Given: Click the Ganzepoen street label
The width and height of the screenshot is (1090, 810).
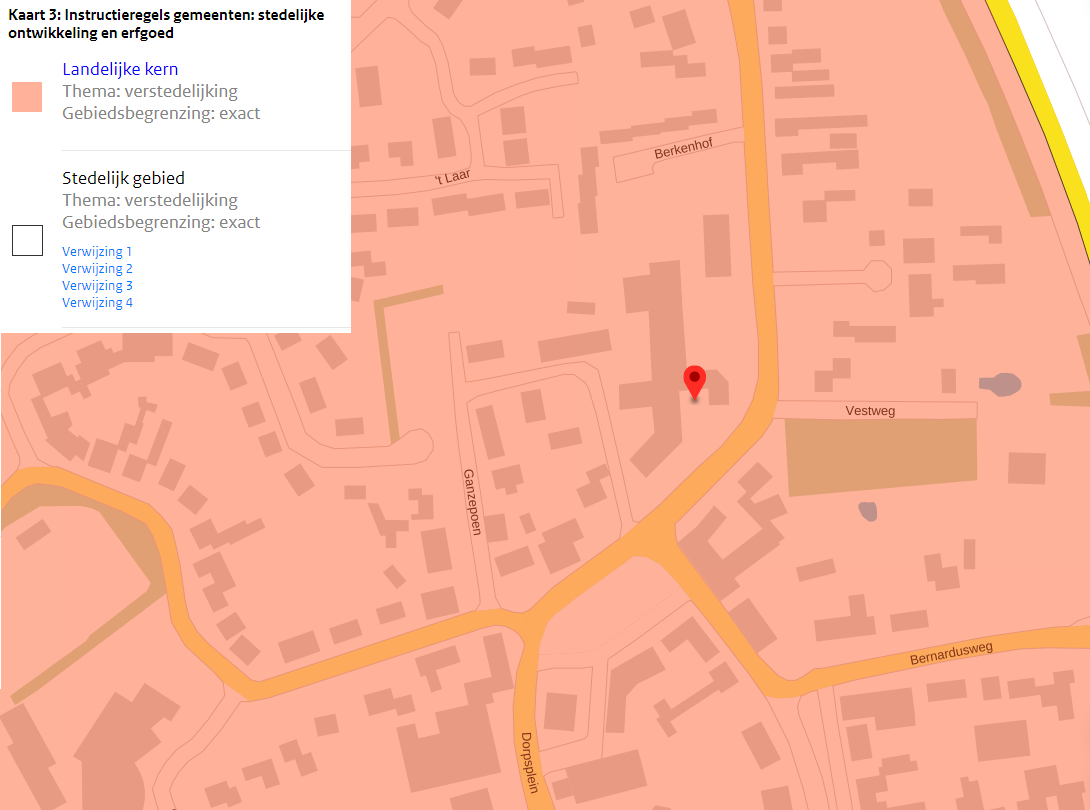Looking at the screenshot, I should tap(472, 502).
